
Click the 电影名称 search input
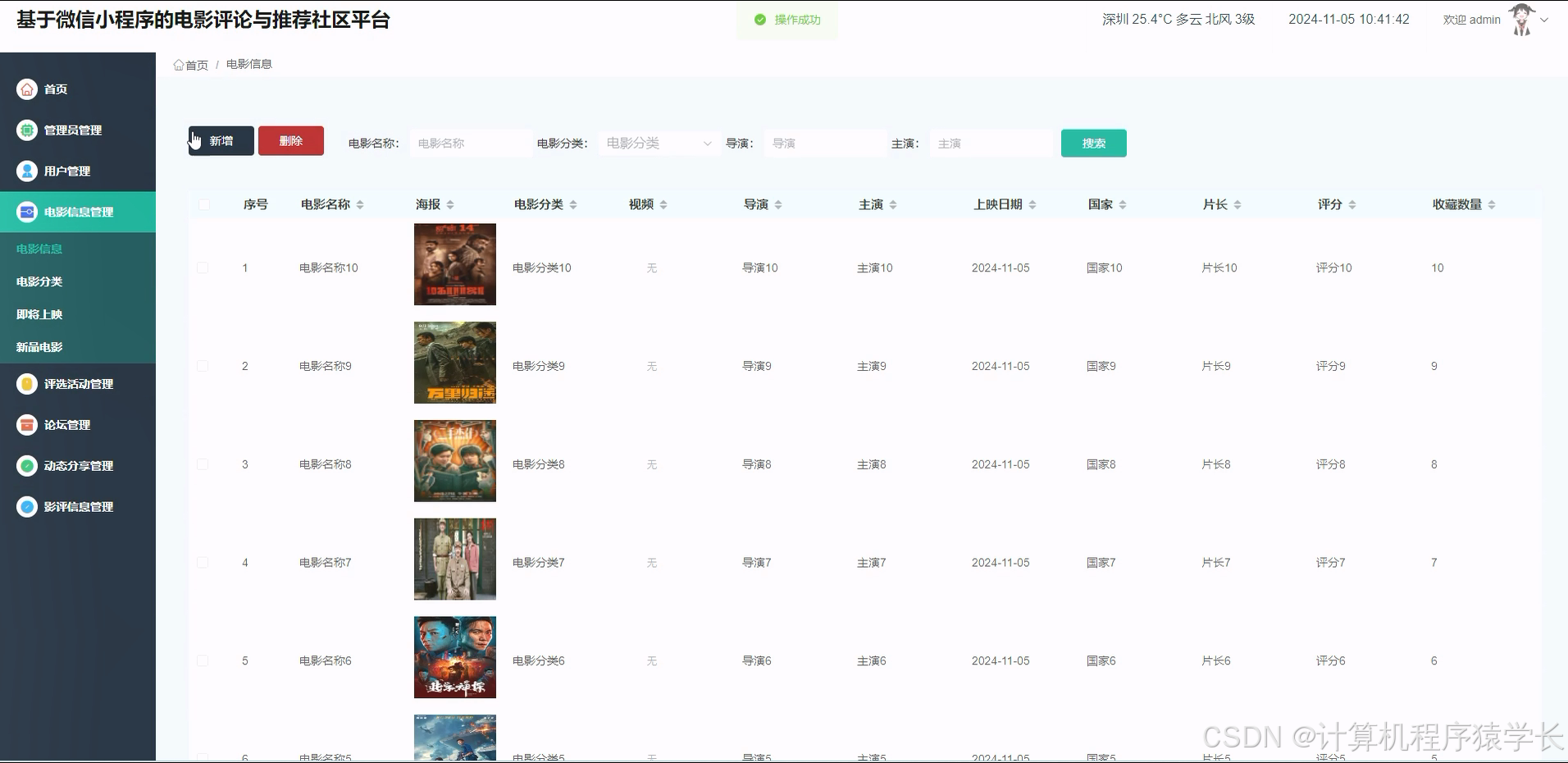coord(471,143)
